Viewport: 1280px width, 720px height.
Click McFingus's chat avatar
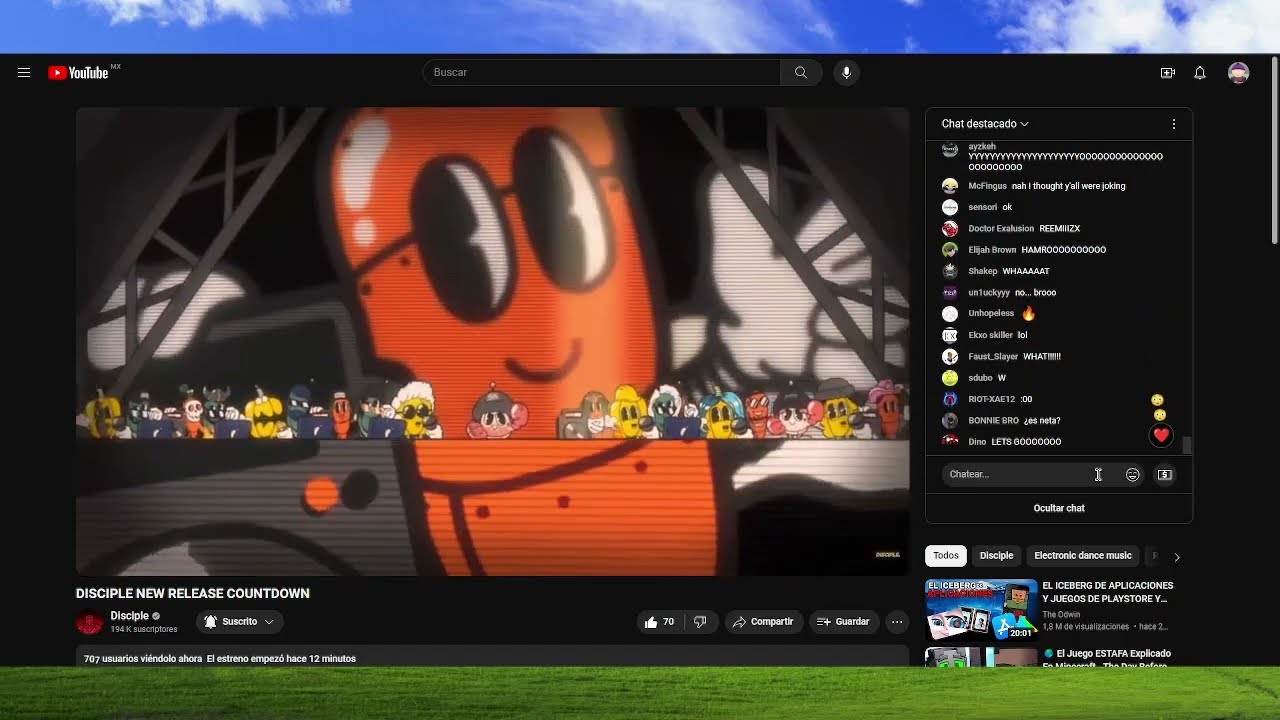(x=950, y=186)
